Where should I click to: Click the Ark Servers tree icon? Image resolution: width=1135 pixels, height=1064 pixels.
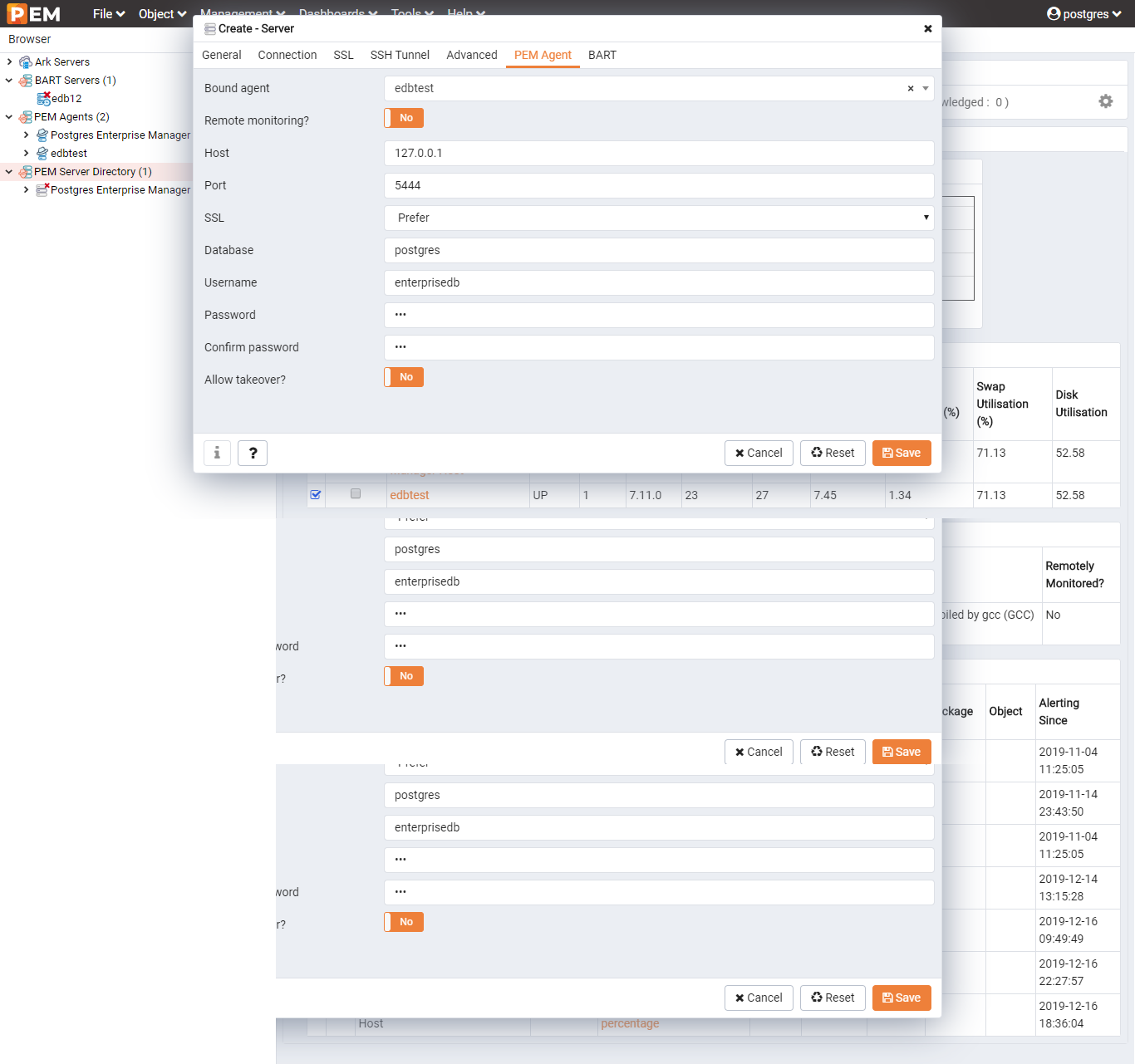pyautogui.click(x=26, y=62)
